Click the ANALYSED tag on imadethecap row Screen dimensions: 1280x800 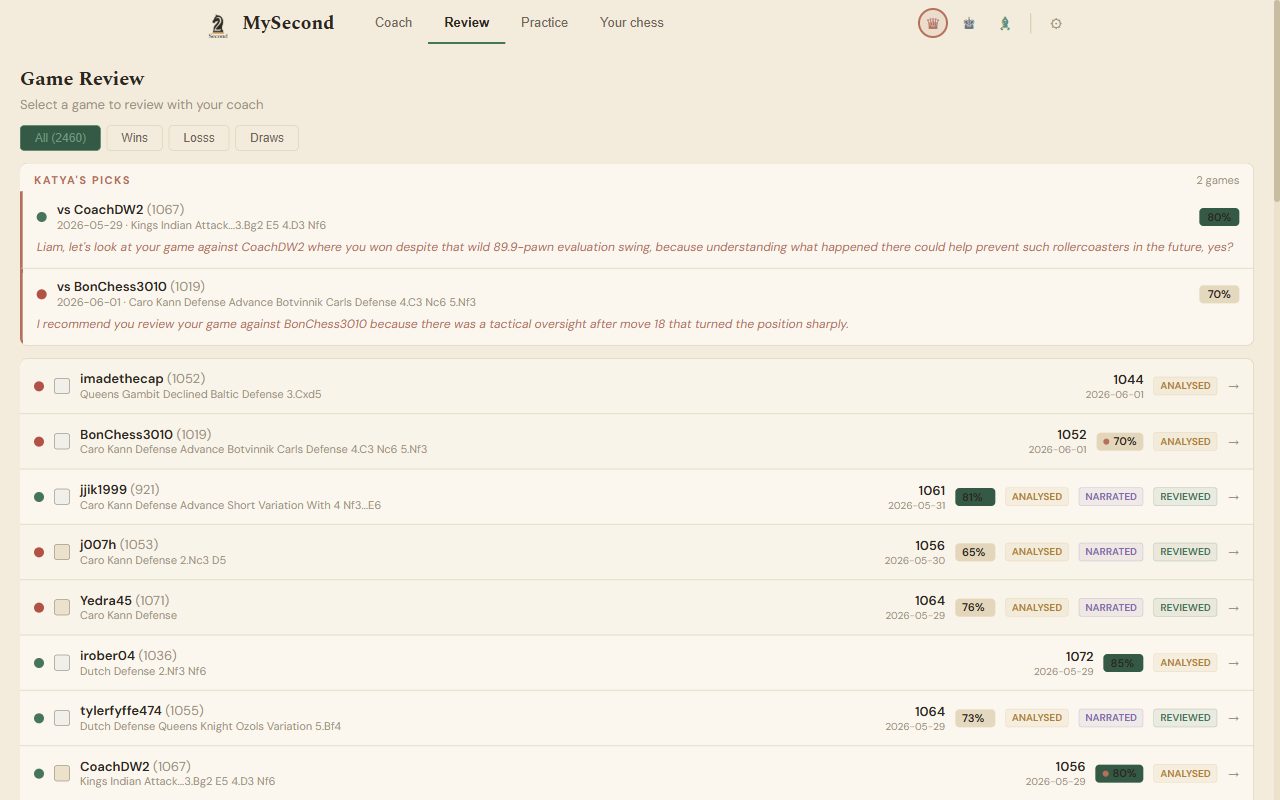(1185, 386)
